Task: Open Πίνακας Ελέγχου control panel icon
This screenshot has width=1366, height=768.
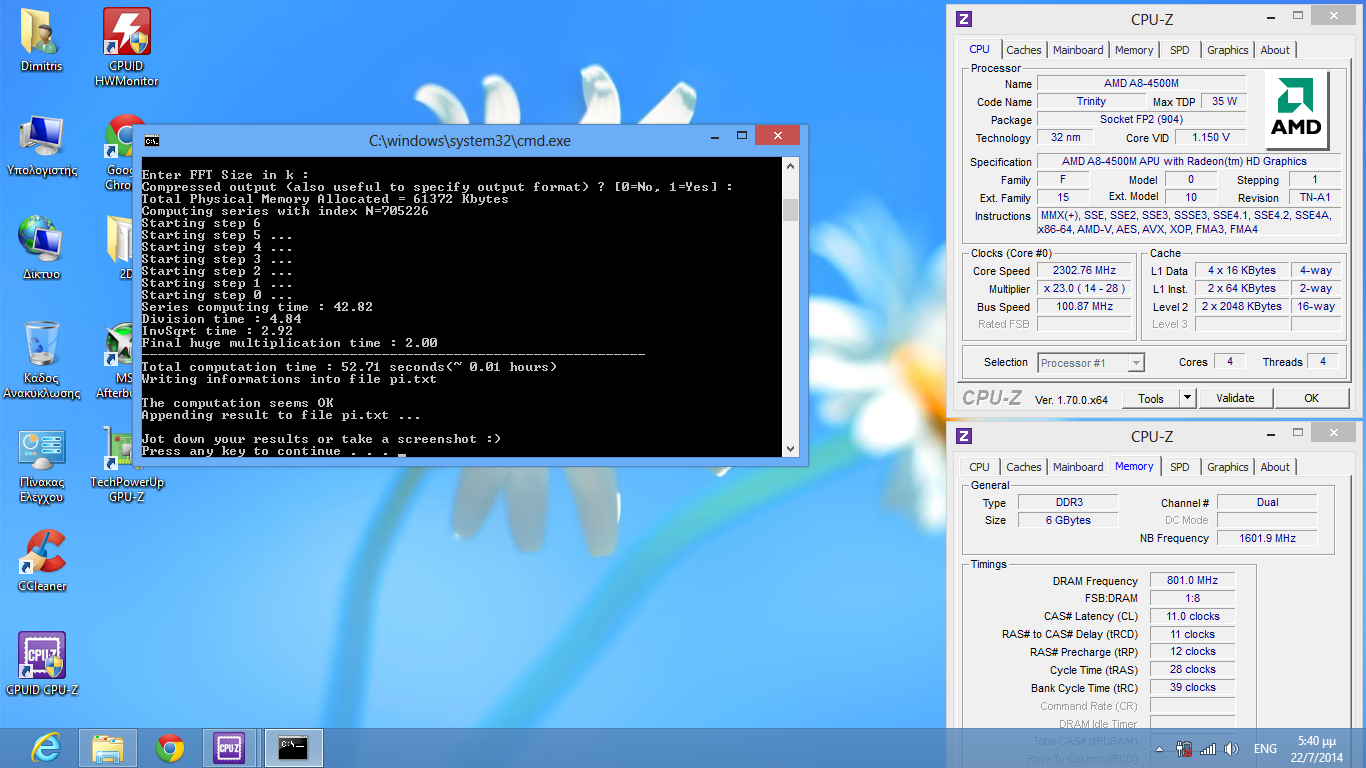Action: click(41, 465)
